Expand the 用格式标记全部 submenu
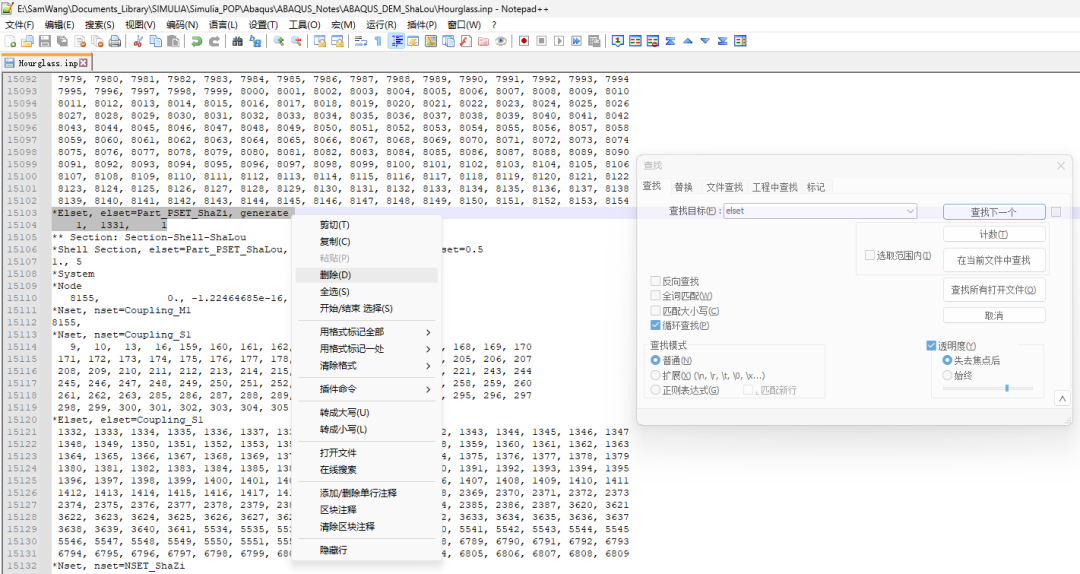Screen dimensions: 1080x574 point(368,332)
